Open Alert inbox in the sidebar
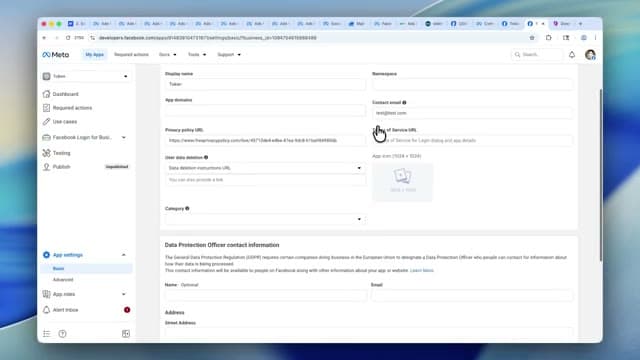The width and height of the screenshot is (640, 360). (65, 310)
